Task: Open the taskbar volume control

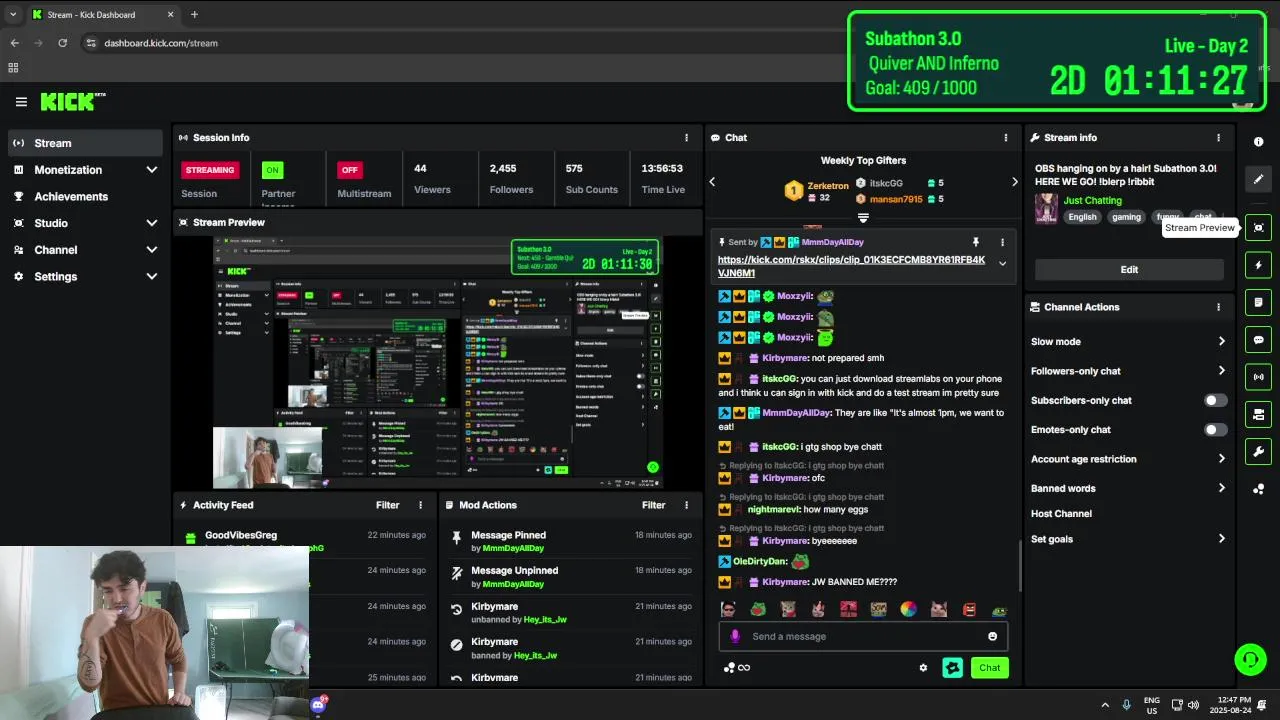Action: click(x=1193, y=705)
